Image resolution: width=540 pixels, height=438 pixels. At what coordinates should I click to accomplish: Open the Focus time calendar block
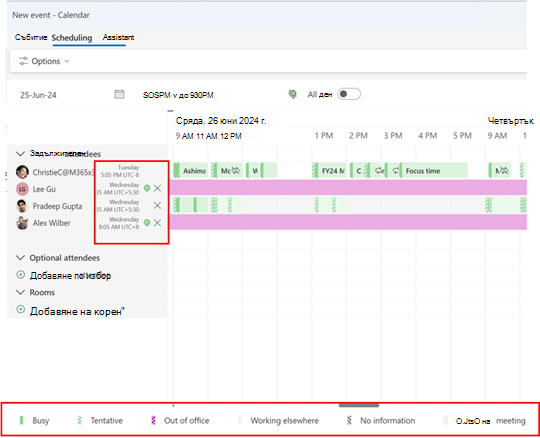click(x=433, y=171)
